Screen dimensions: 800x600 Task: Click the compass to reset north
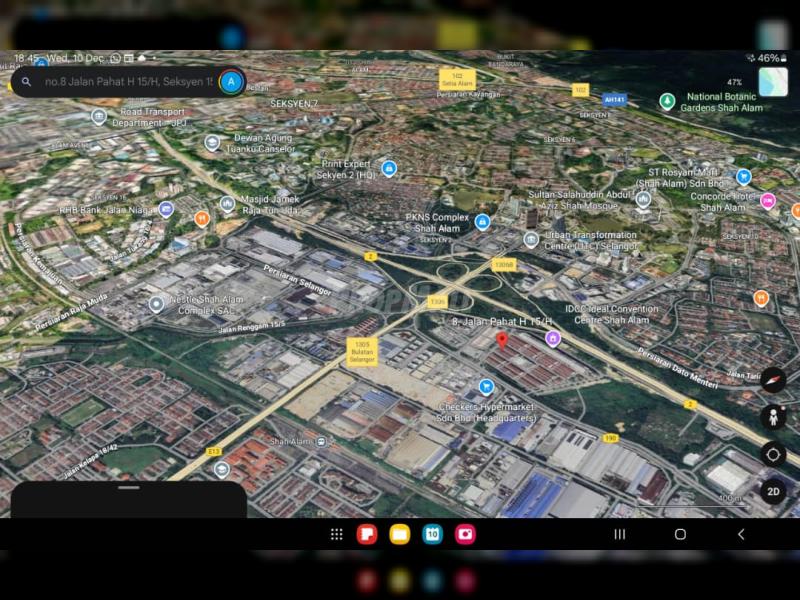click(772, 380)
